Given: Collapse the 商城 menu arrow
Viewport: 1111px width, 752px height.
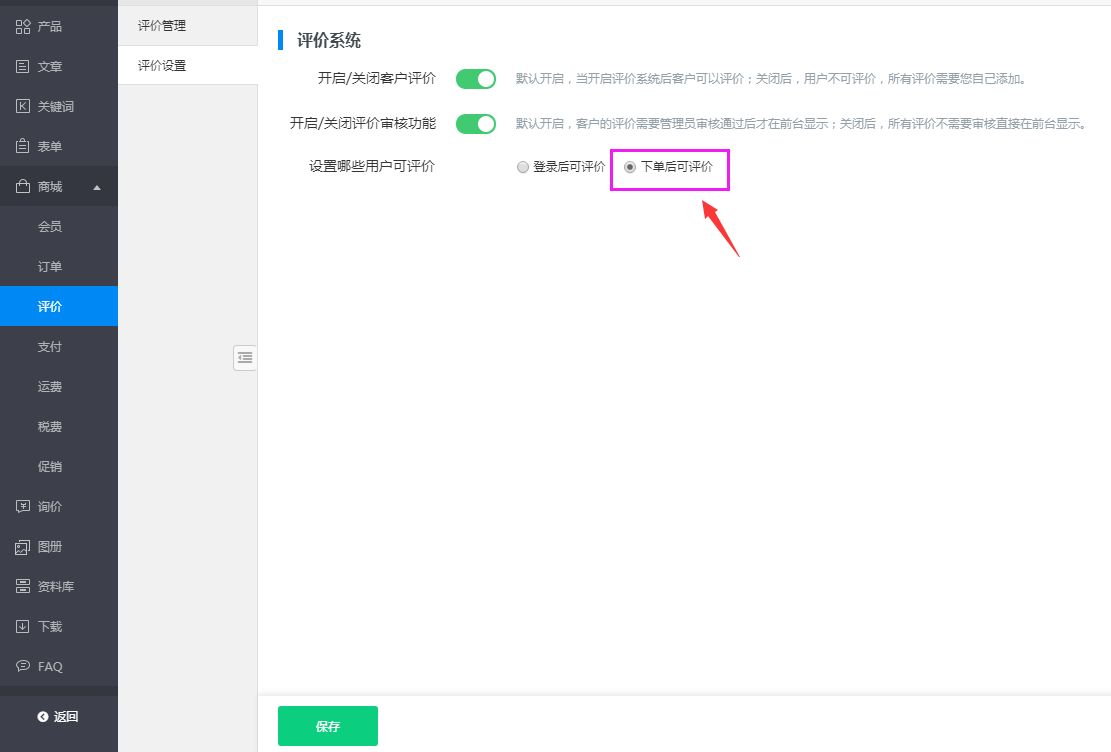Looking at the screenshot, I should click(97, 187).
